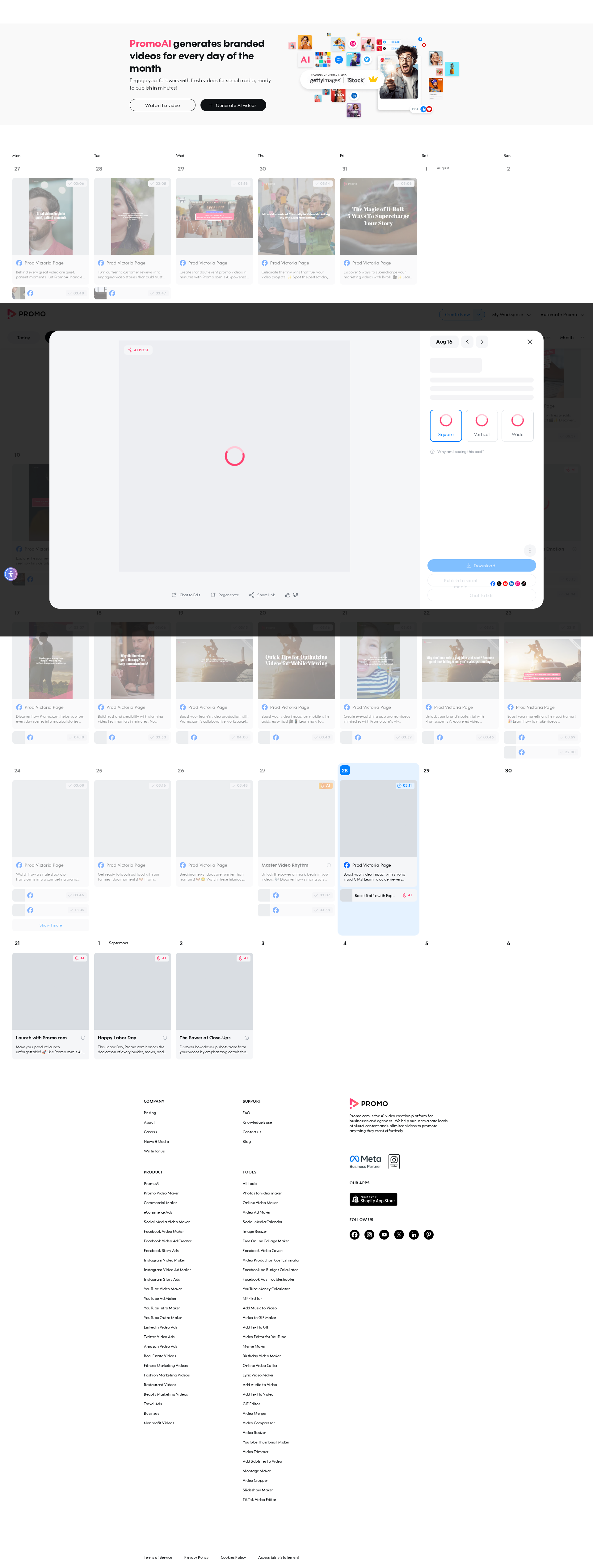Open Terms of Service link
Image resolution: width=593 pixels, height=1568 pixels.
(x=158, y=1557)
